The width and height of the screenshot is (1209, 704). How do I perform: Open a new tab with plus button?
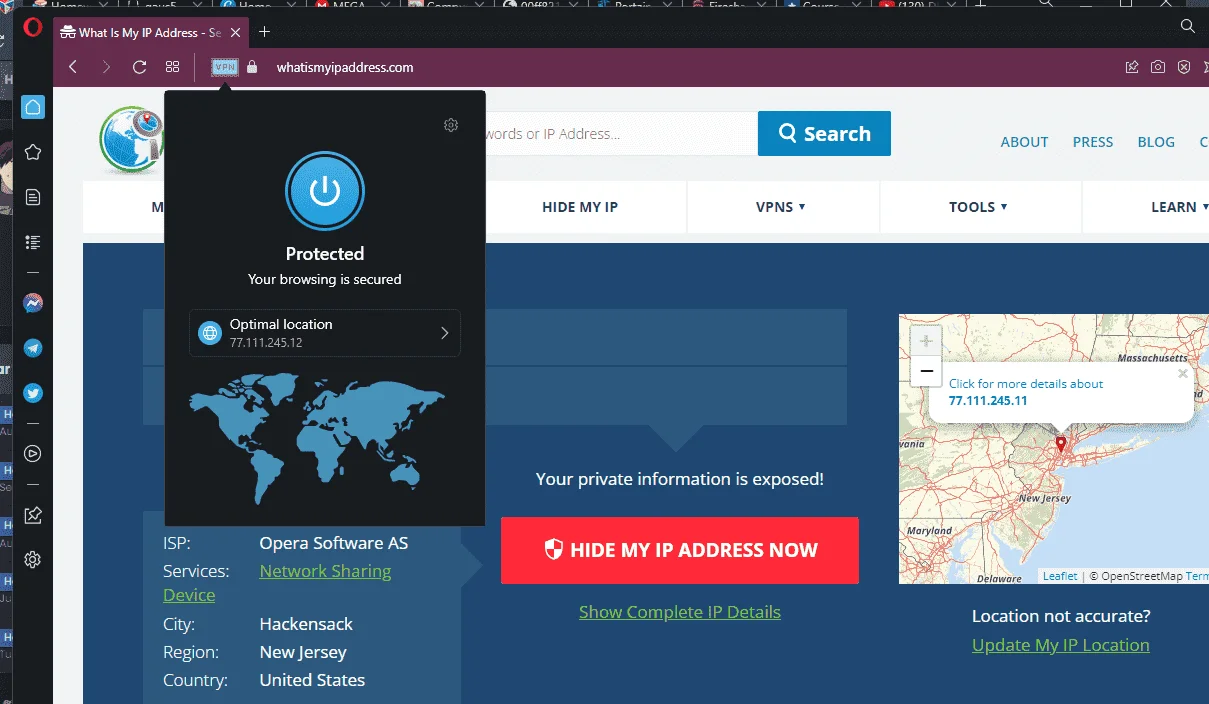tap(264, 32)
